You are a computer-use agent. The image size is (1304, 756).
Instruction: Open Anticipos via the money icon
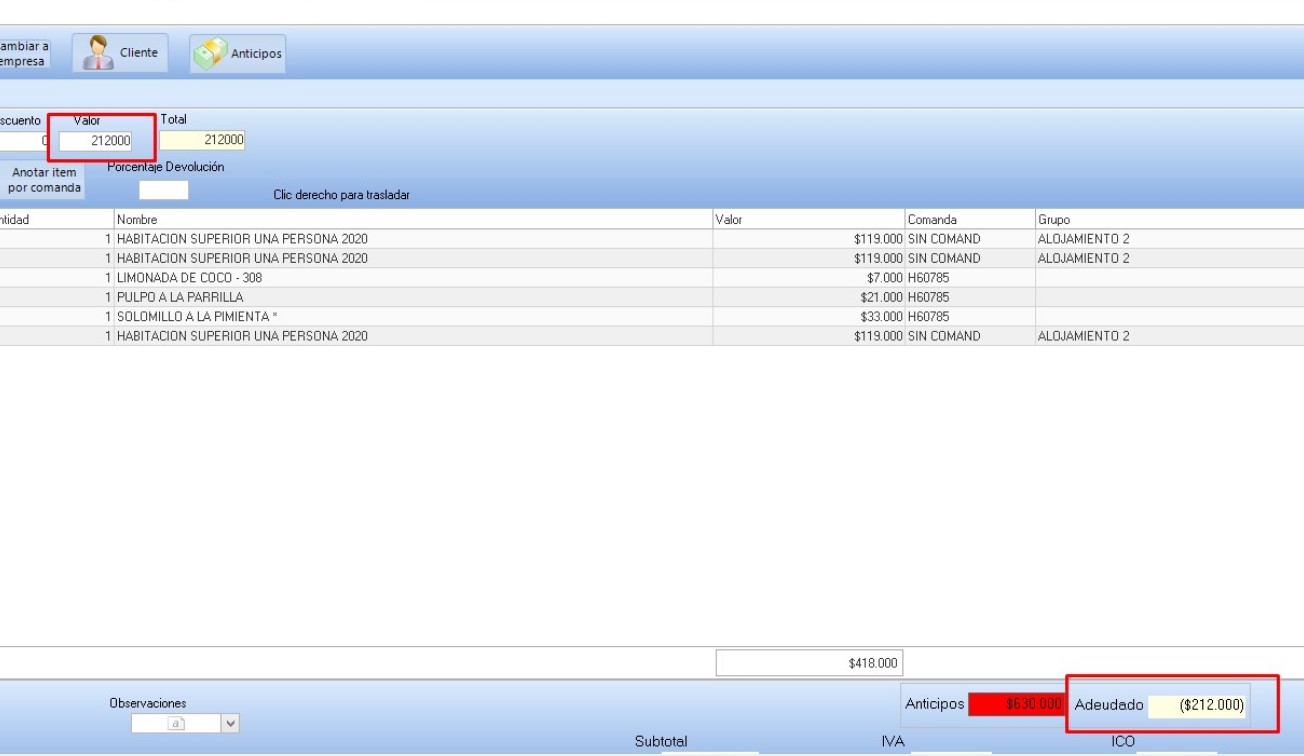(210, 54)
